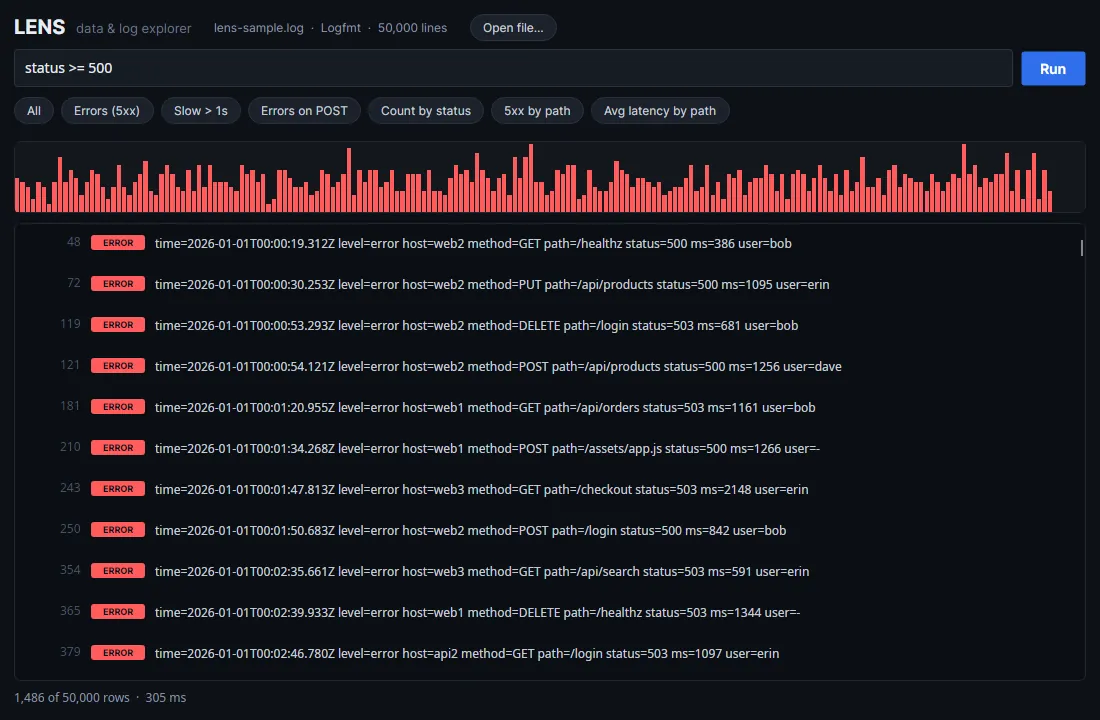Select the All filter chip
This screenshot has width=1100, height=720.
coord(34,111)
